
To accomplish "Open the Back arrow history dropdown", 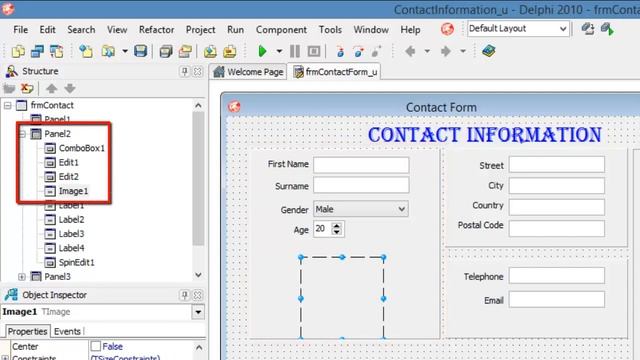I will click(427, 51).
